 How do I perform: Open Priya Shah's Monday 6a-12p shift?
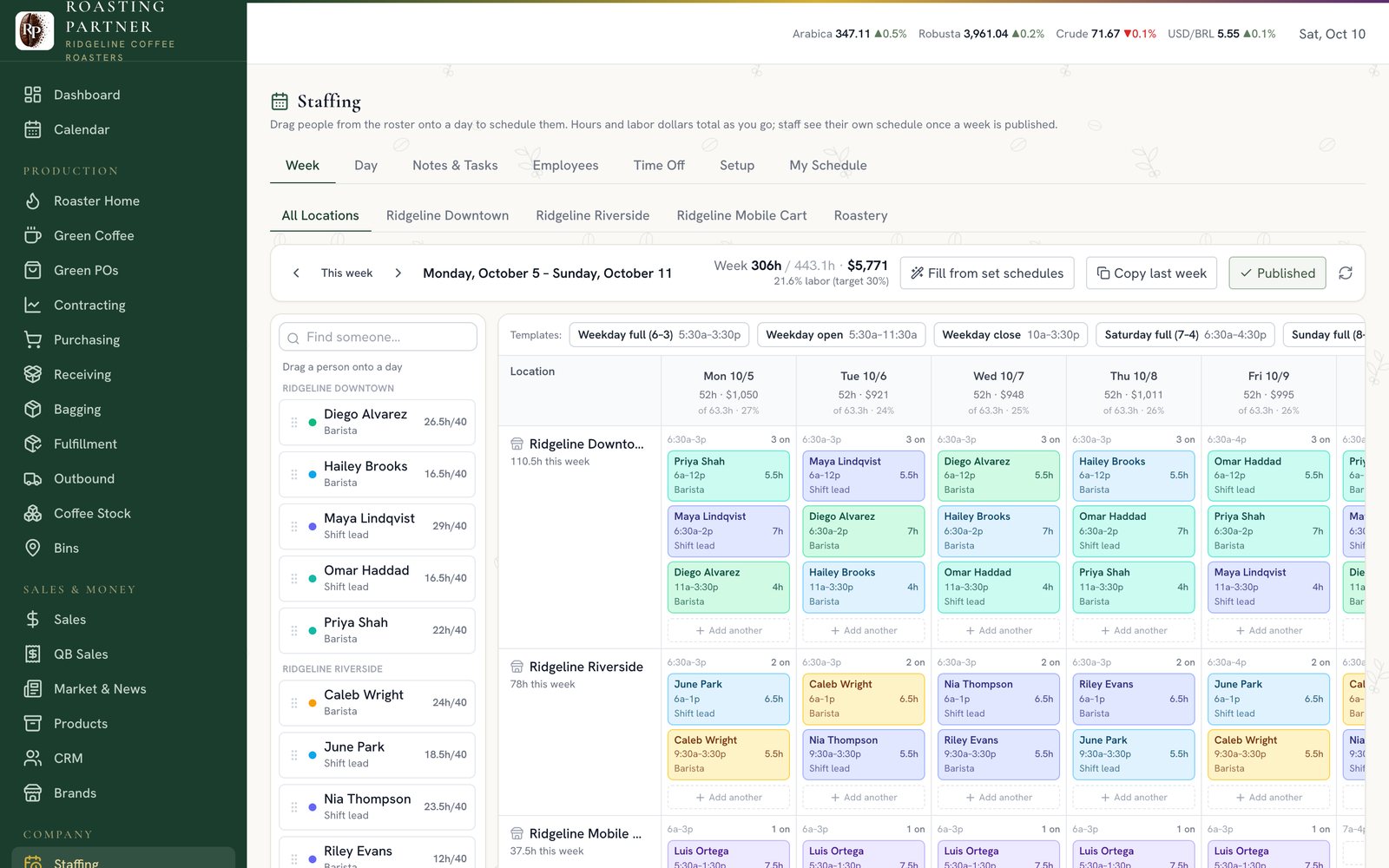point(728,475)
